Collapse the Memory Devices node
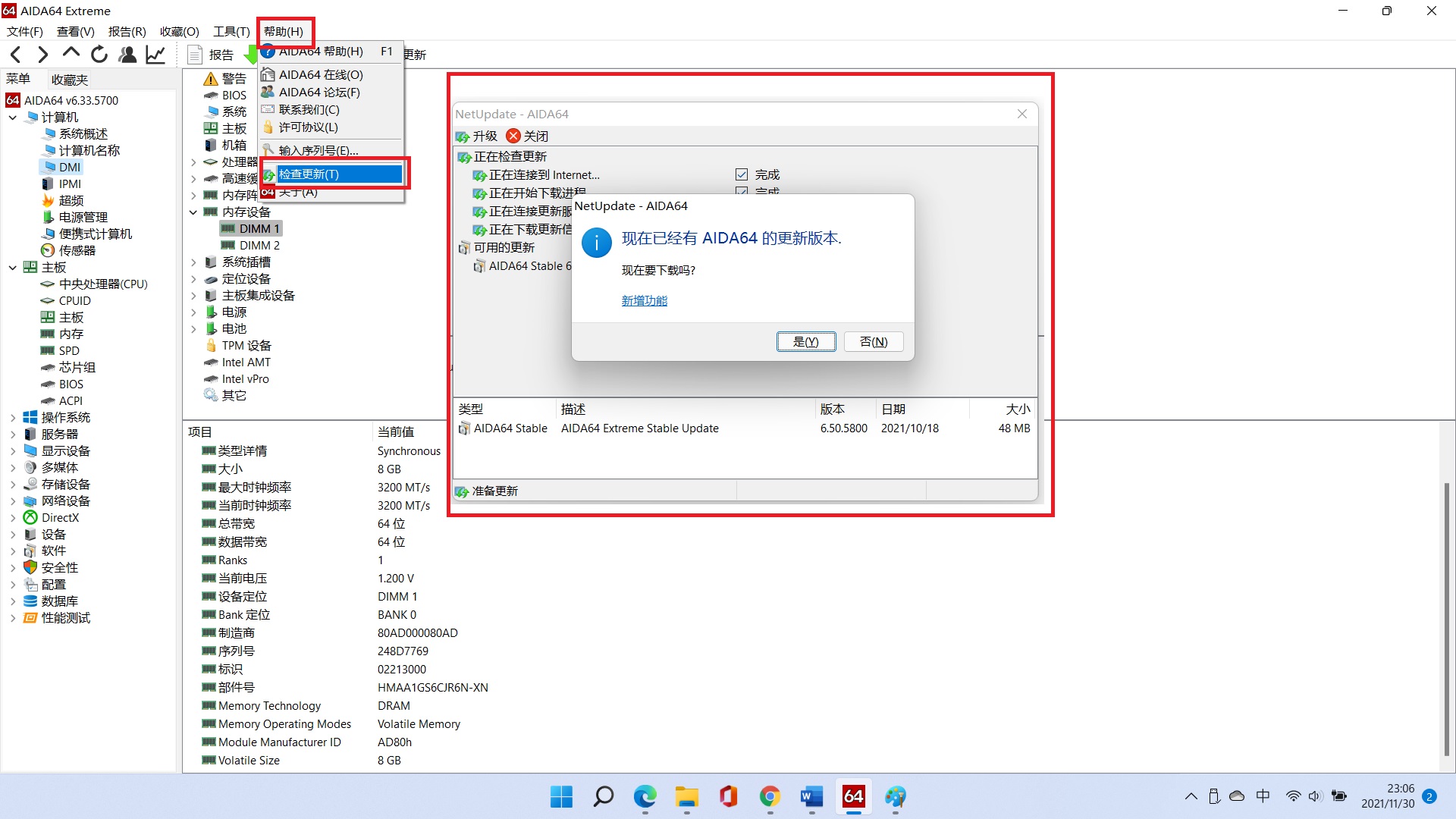Viewport: 1456px width, 819px height. point(193,212)
